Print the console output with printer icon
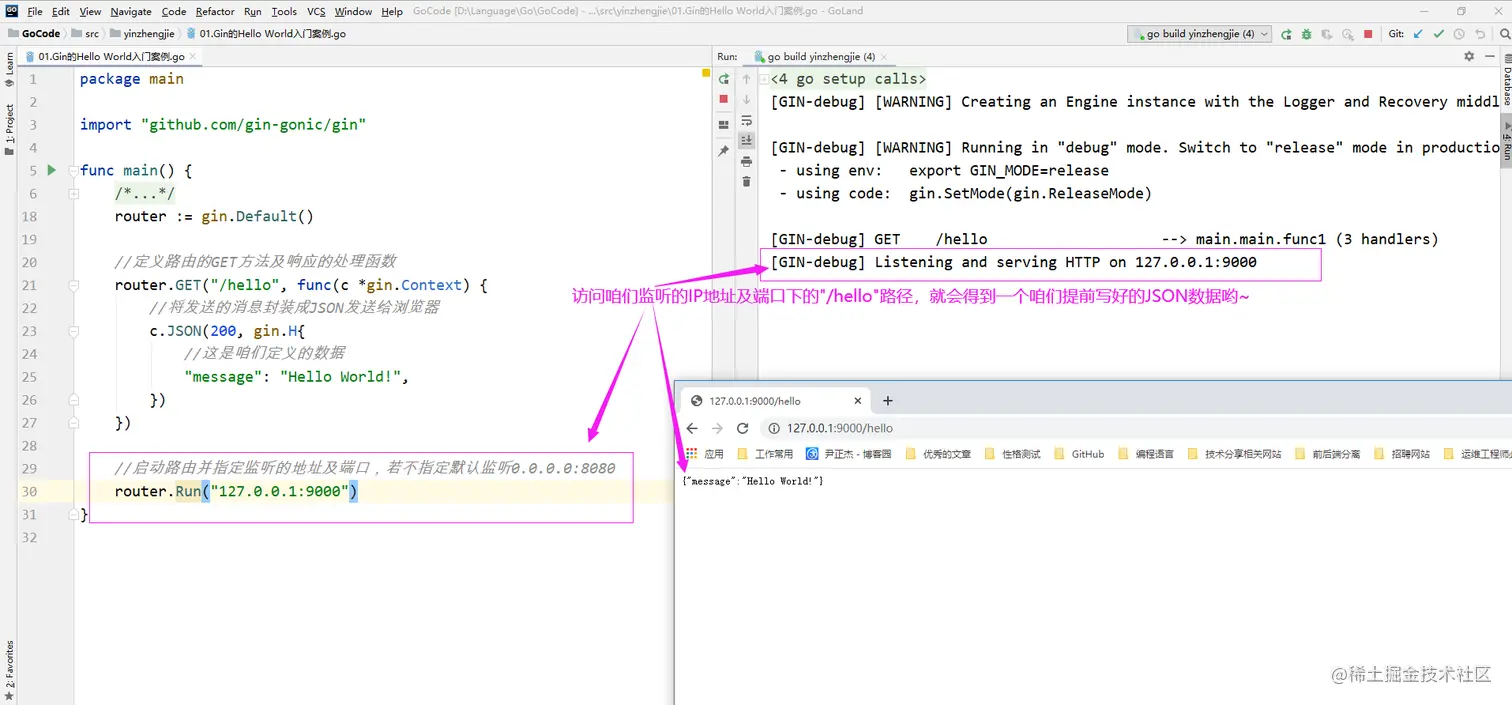Viewport: 1512px width, 705px height. click(x=746, y=162)
